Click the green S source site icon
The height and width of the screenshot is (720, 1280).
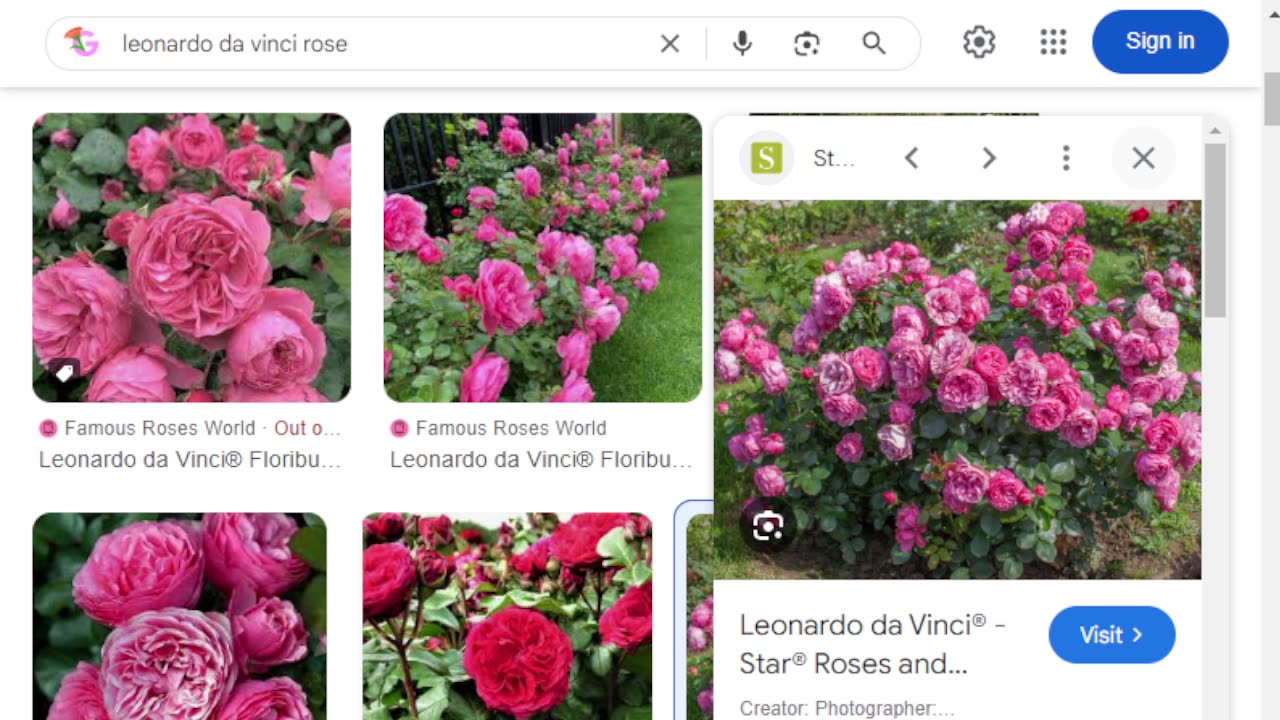tap(767, 158)
